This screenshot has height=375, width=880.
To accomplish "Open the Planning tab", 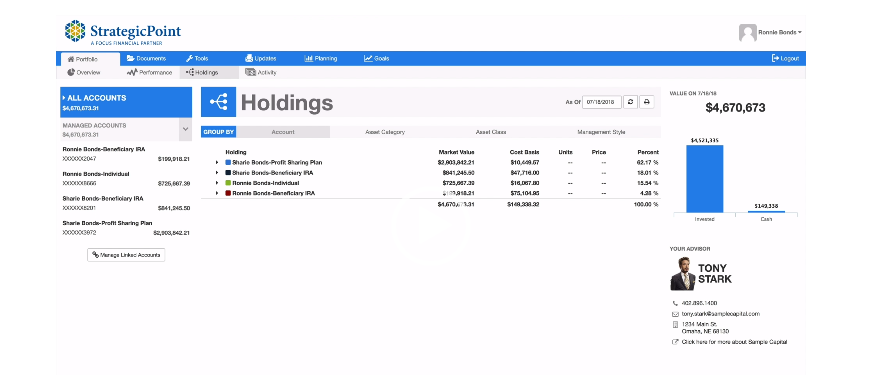I will click(321, 58).
